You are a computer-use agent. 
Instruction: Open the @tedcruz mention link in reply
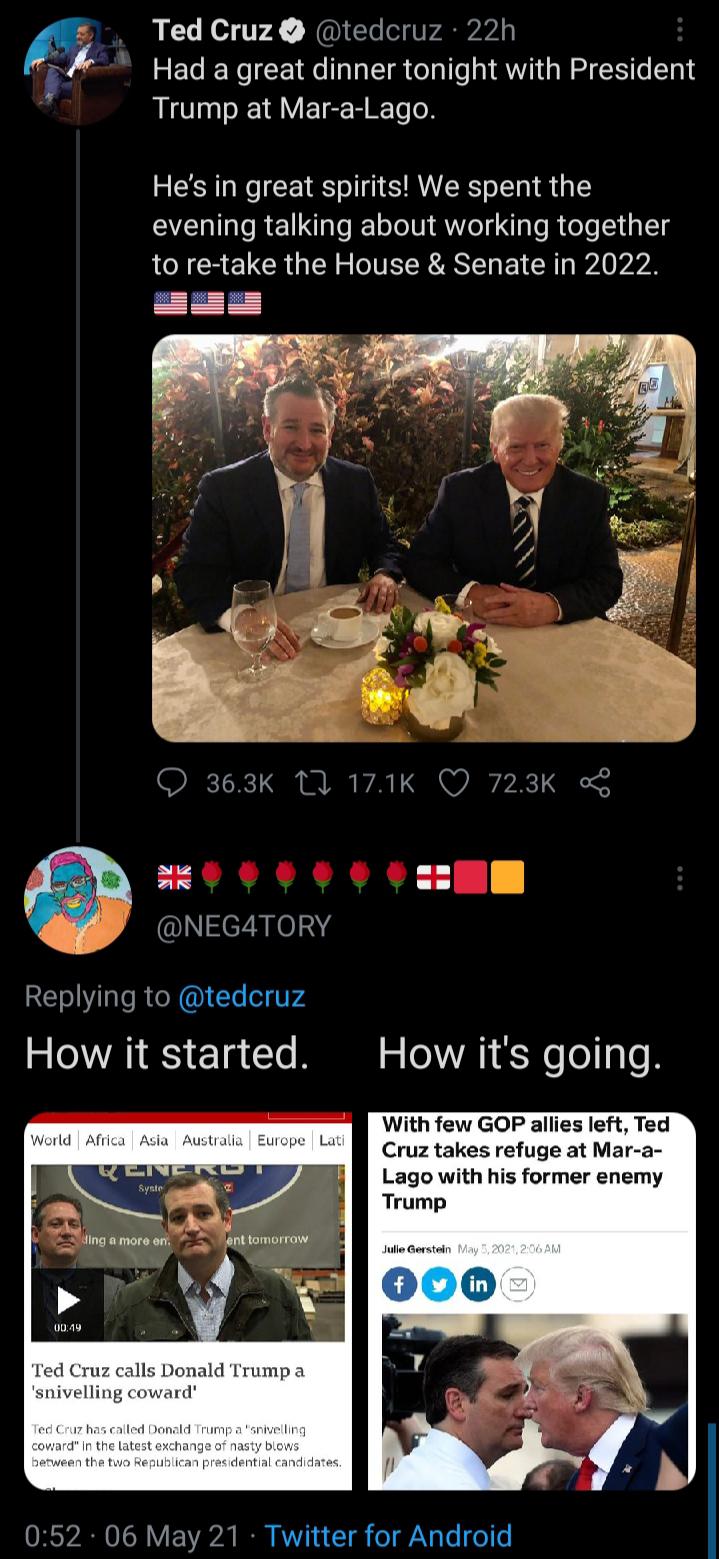pos(241,996)
